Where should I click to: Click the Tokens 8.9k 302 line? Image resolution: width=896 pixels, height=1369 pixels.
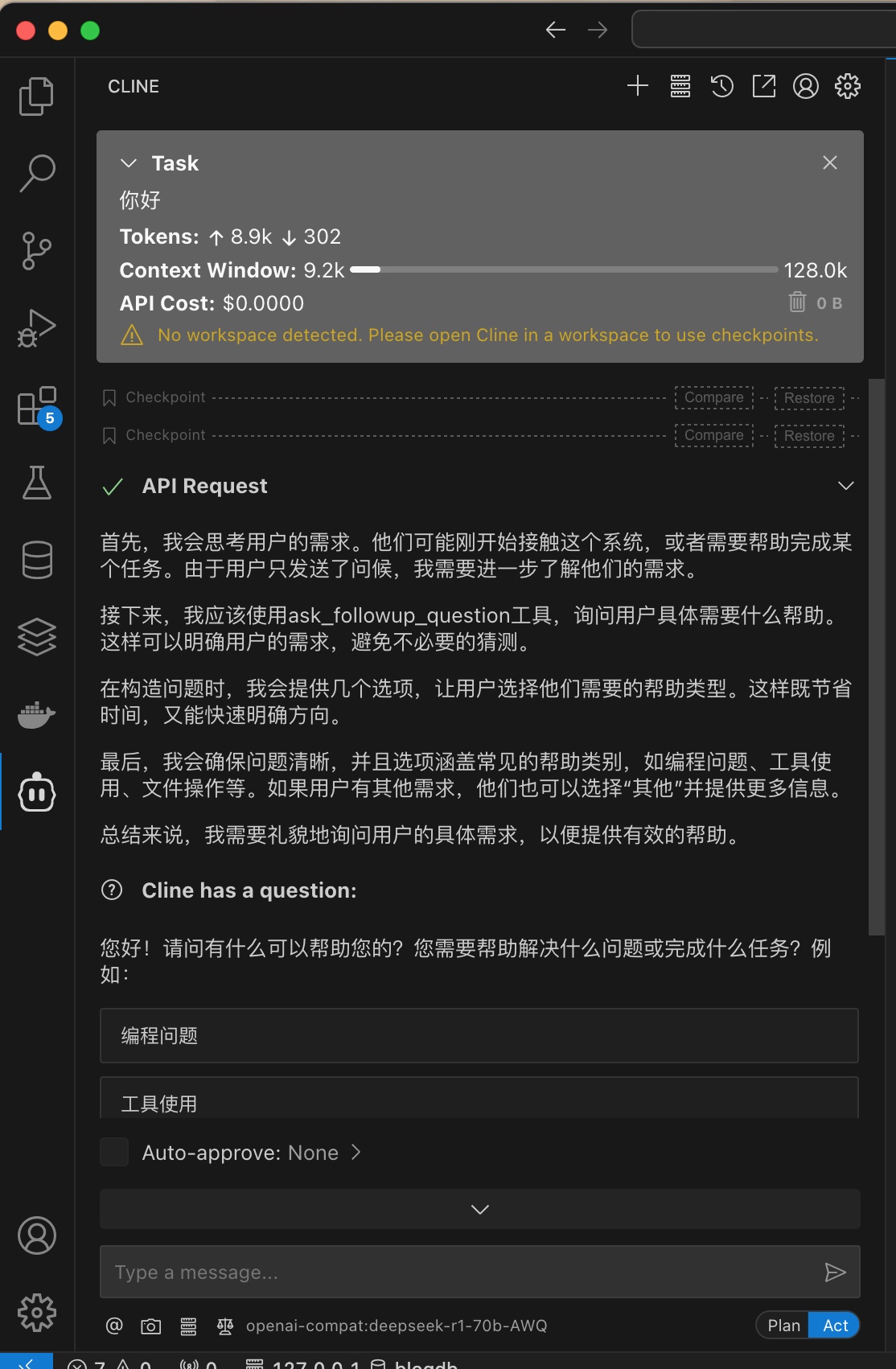(x=230, y=236)
